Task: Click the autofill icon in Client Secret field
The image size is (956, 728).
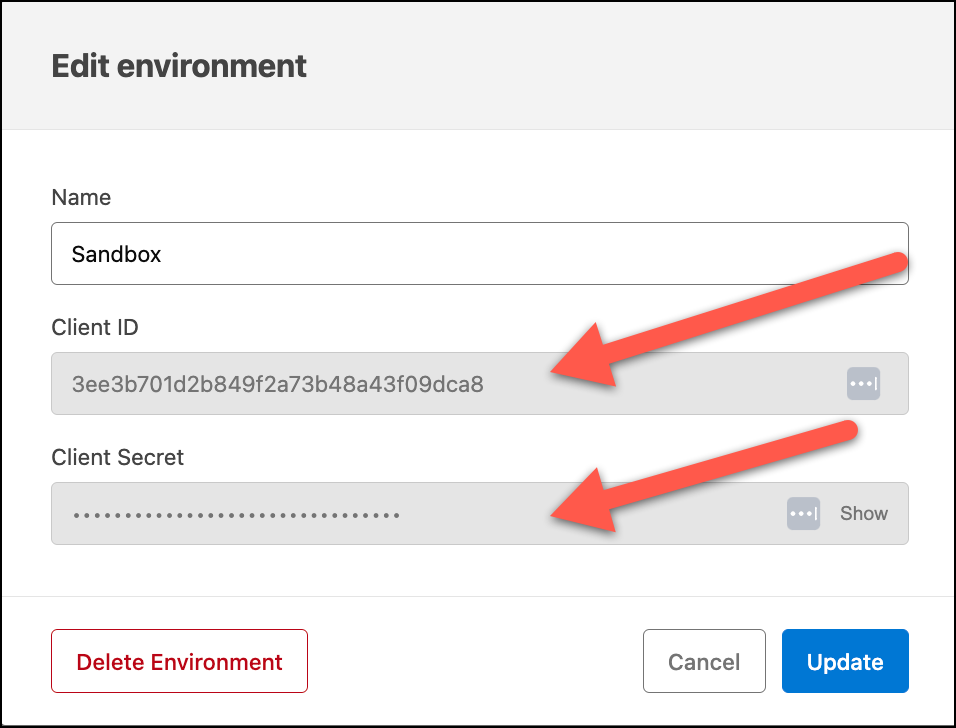Action: (803, 513)
